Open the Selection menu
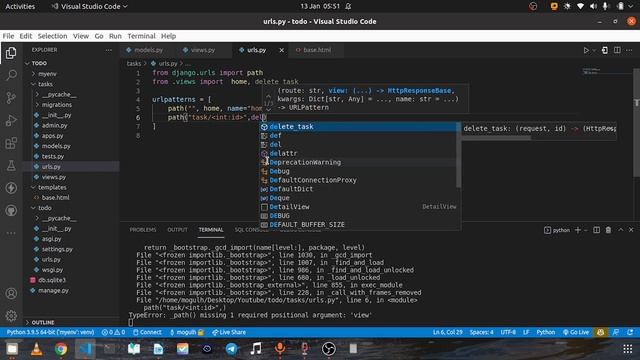This screenshot has width=640, height=360. tap(52, 36)
